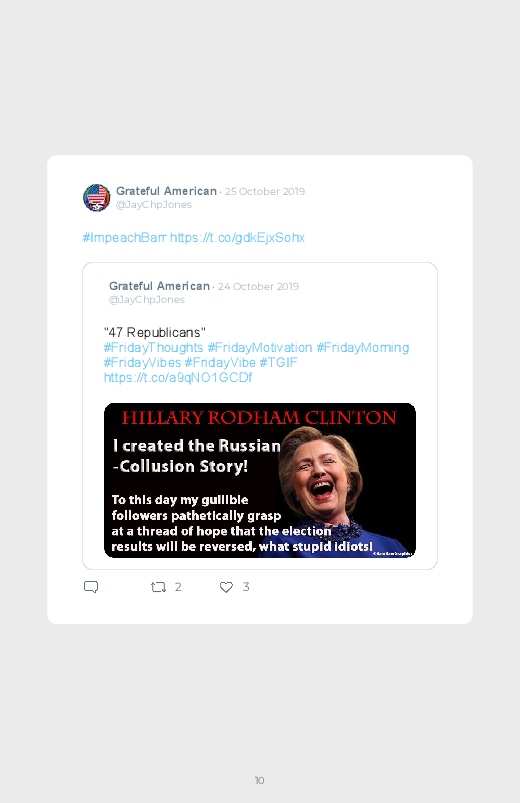Open the #FridayThoughts hashtag
The width and height of the screenshot is (520, 803).
click(153, 348)
